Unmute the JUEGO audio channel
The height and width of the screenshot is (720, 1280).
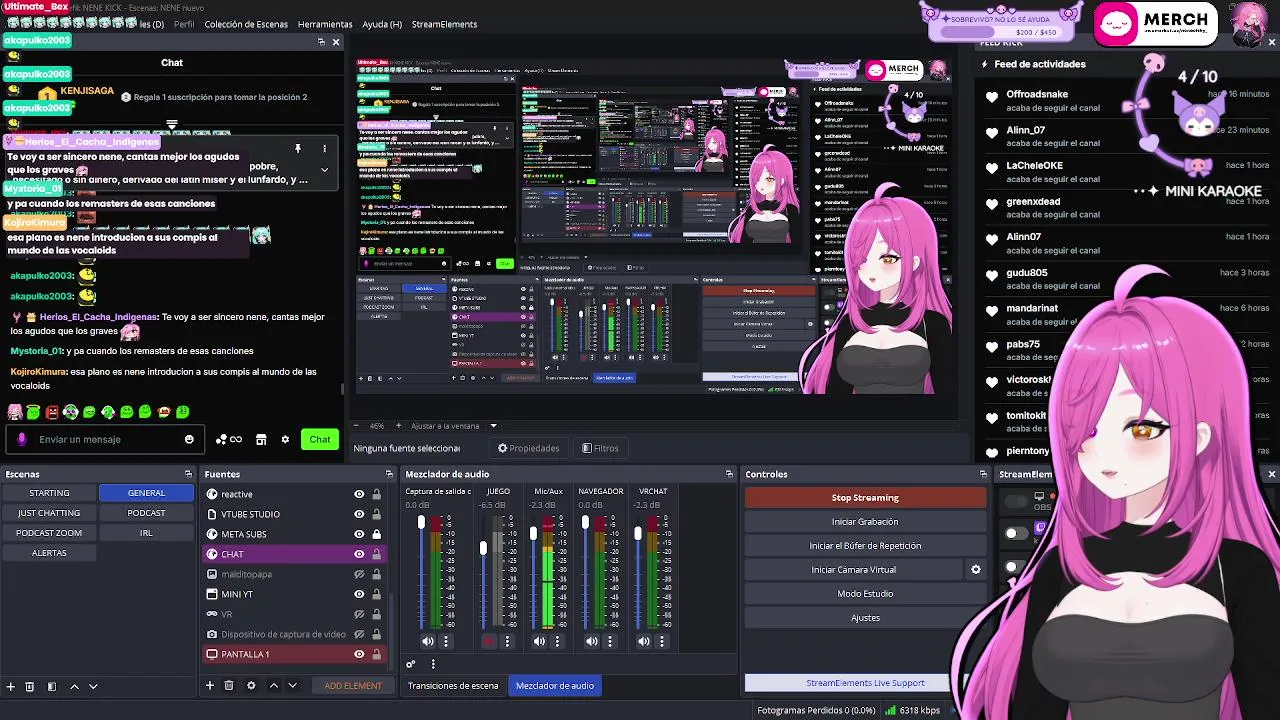(488, 641)
